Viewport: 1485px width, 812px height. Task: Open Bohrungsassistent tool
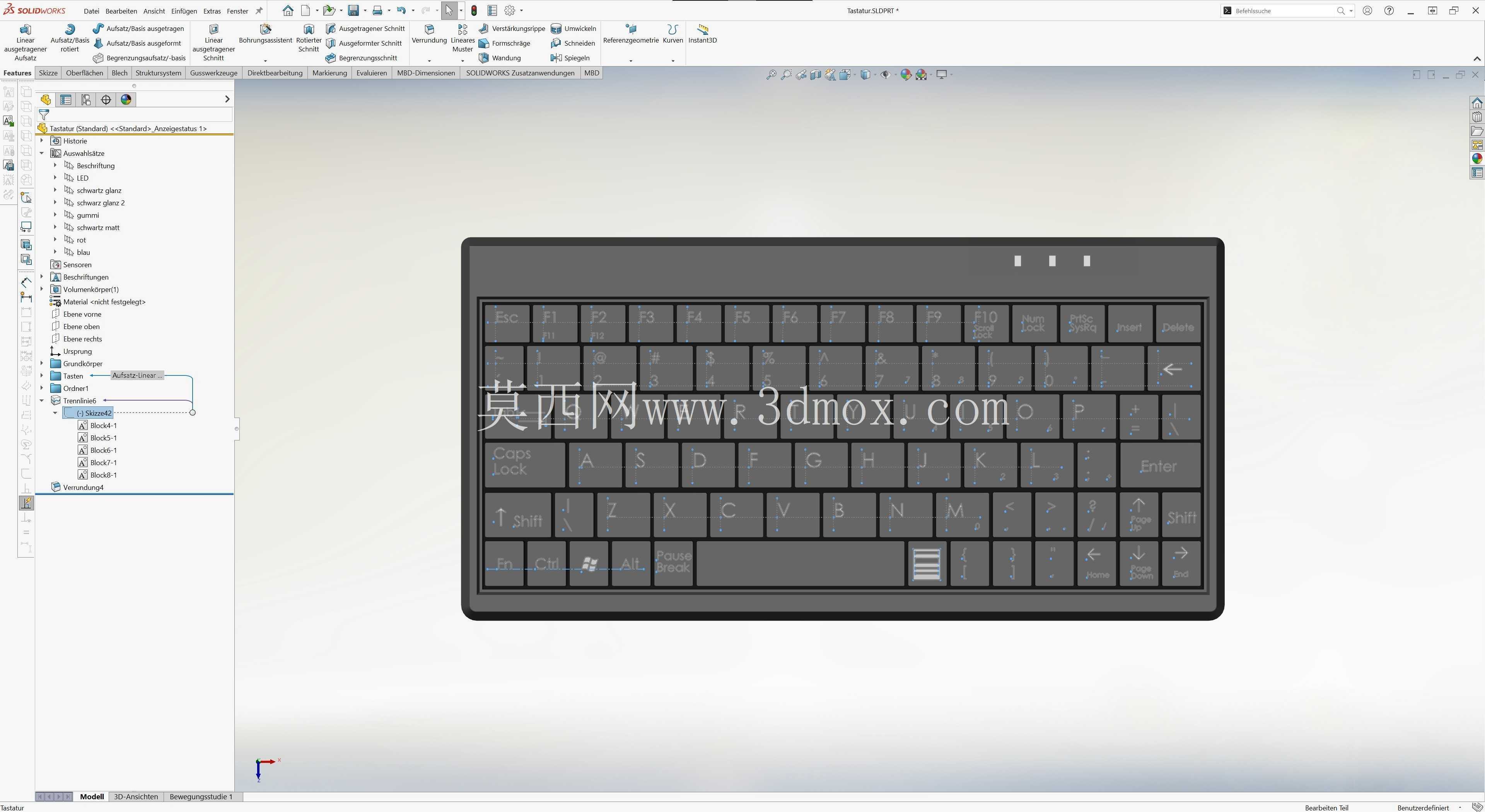(x=265, y=34)
